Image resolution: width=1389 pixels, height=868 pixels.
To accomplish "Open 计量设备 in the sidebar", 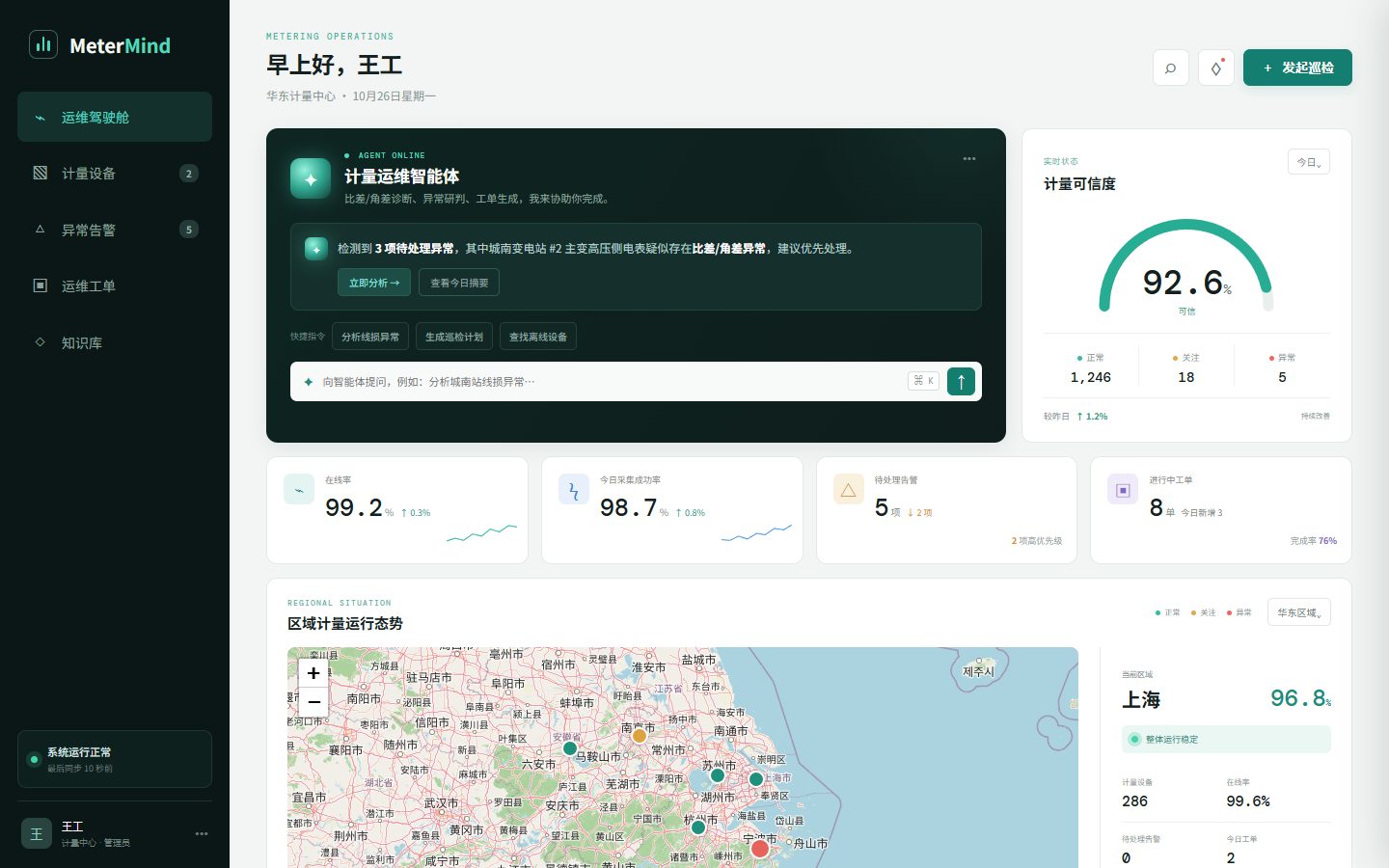I will pos(115,174).
